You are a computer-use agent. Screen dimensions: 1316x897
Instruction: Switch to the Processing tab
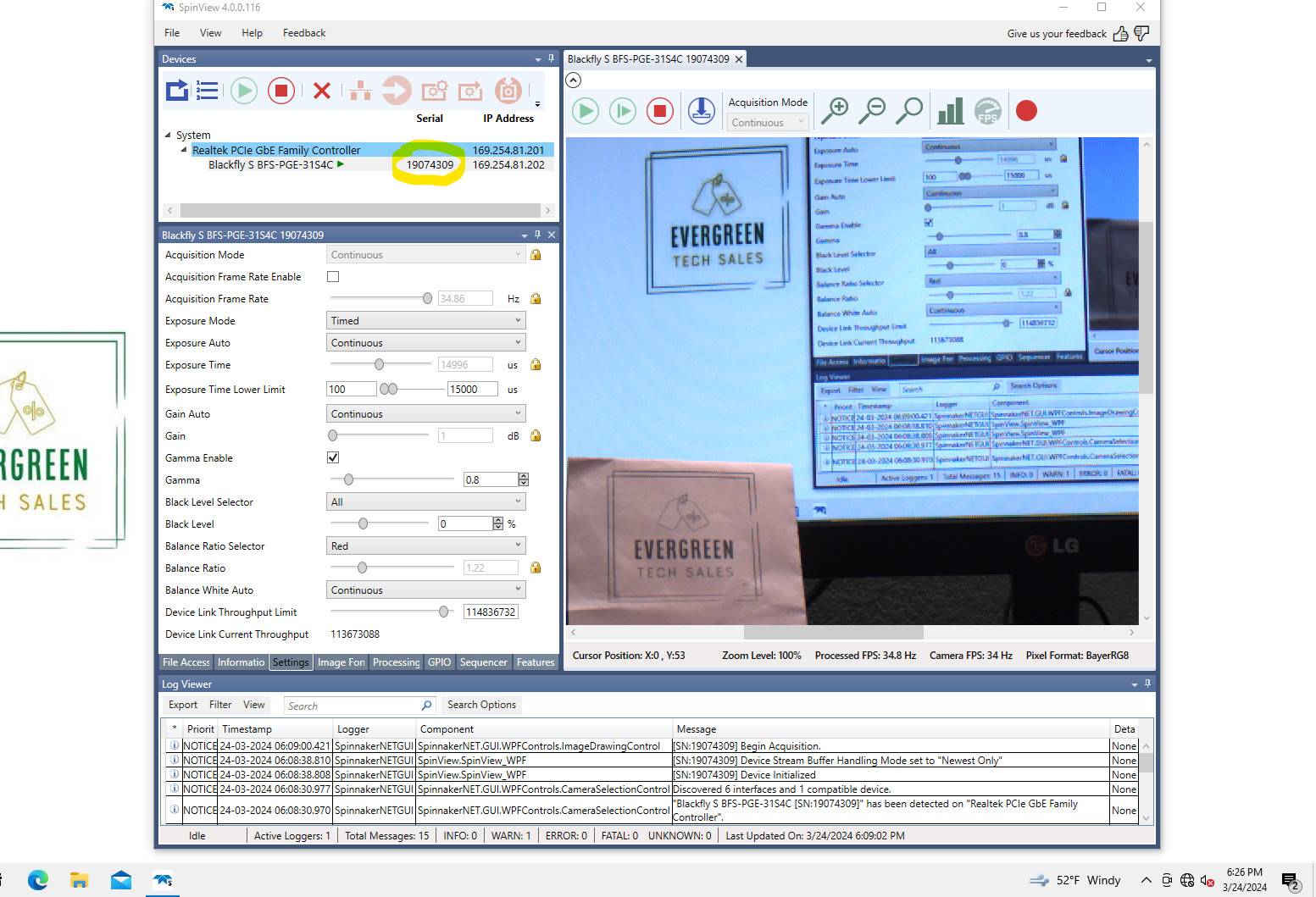click(396, 662)
